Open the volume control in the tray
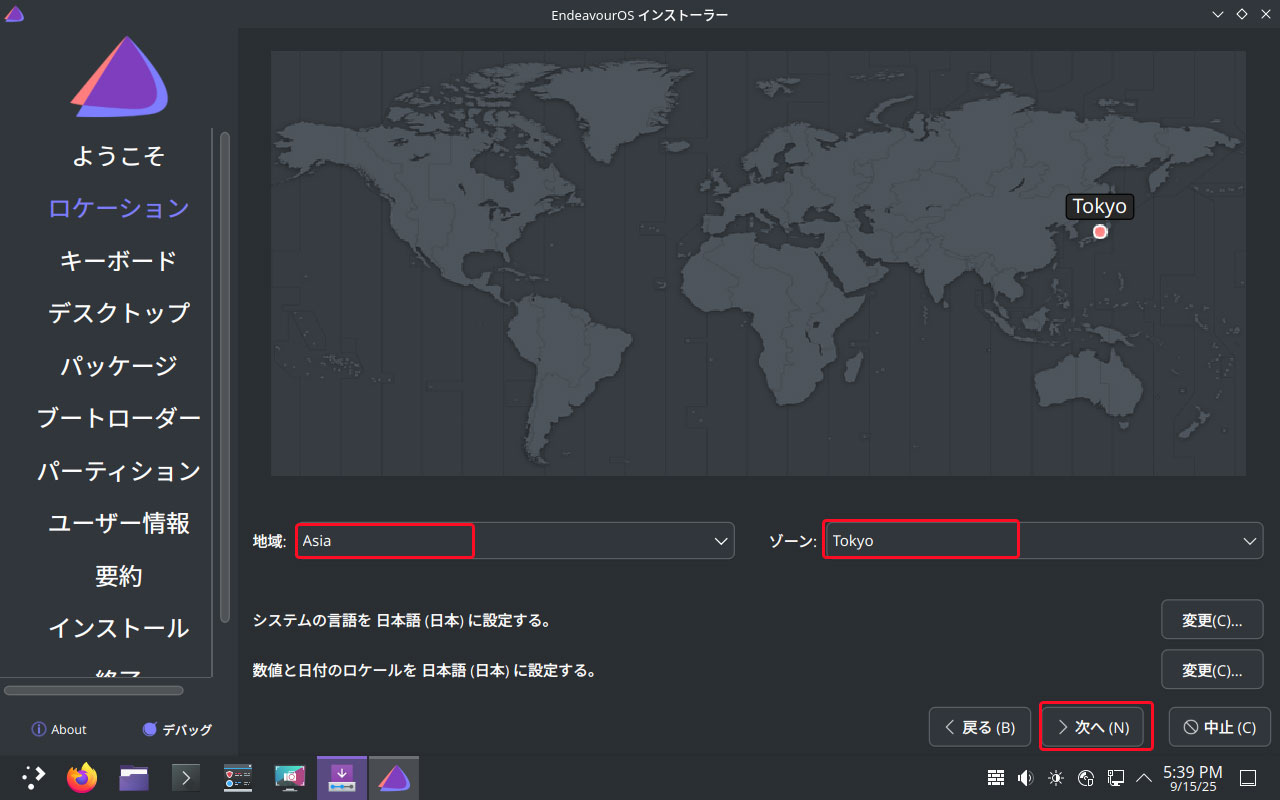1280x800 pixels. (1026, 778)
